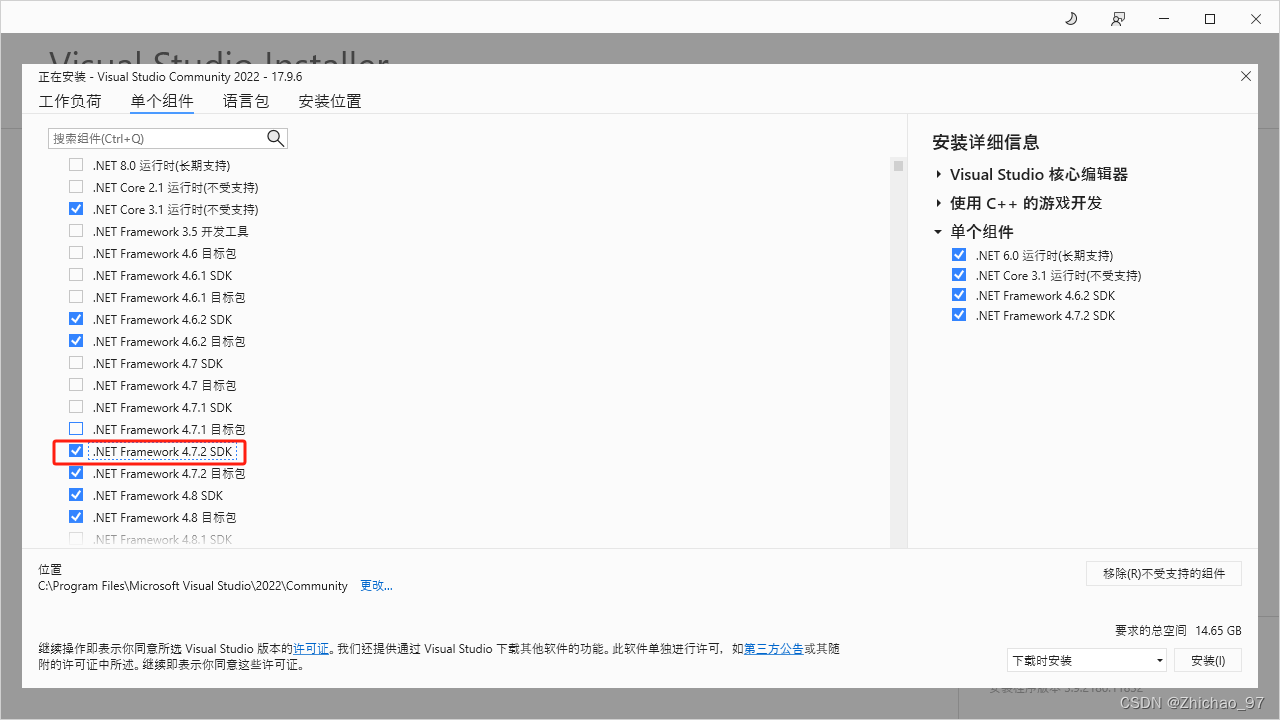Click the 安装(I) button
This screenshot has width=1280, height=720.
pyautogui.click(x=1207, y=660)
